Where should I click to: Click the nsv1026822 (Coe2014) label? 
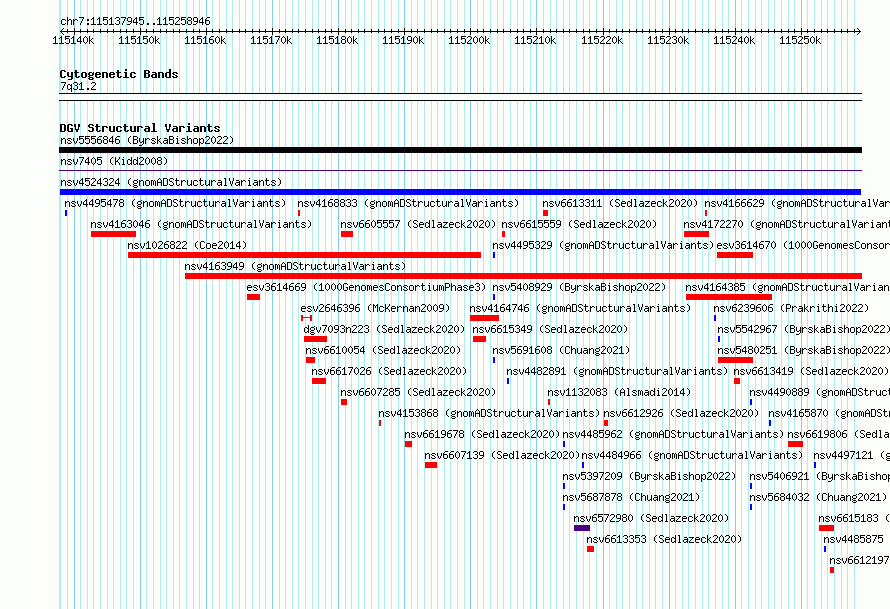coord(187,245)
